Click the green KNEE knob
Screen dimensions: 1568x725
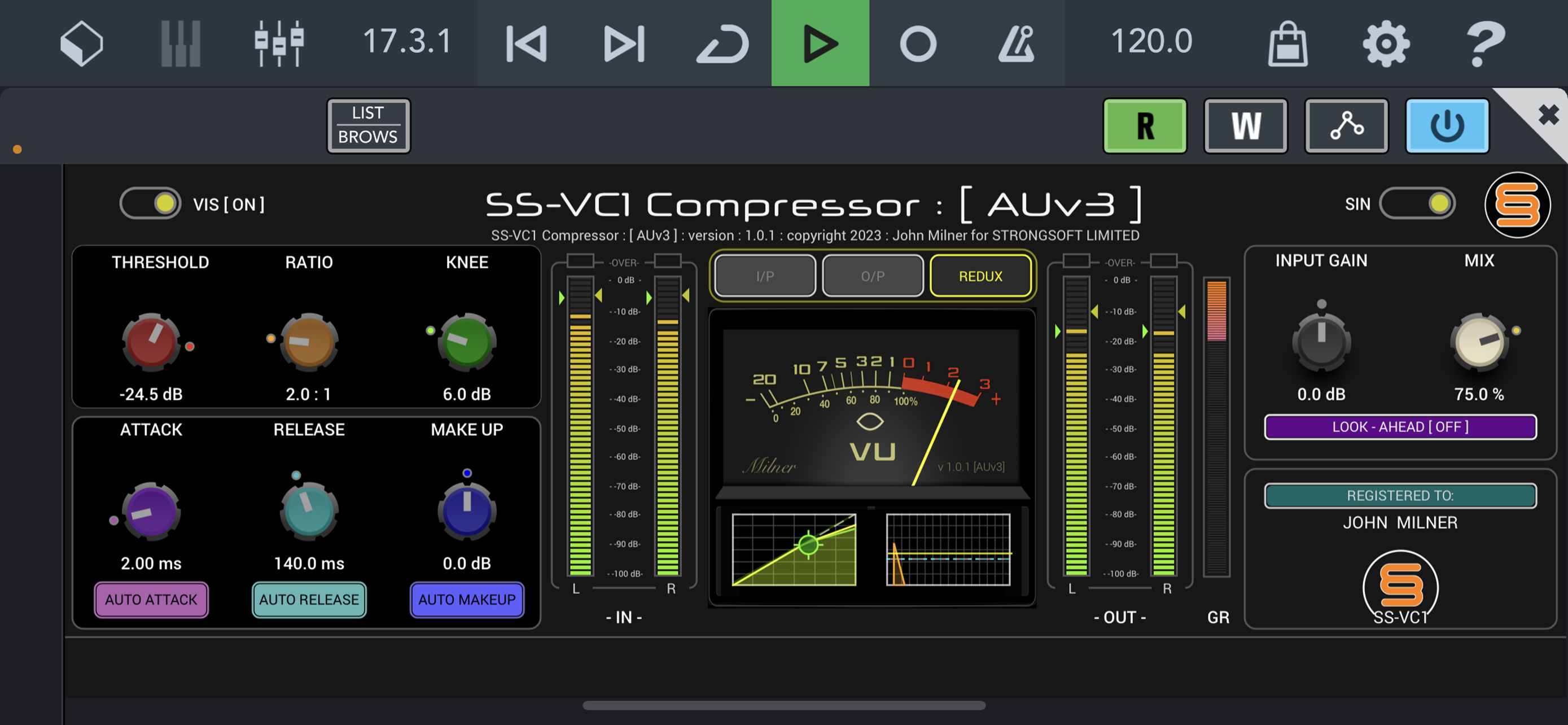467,342
